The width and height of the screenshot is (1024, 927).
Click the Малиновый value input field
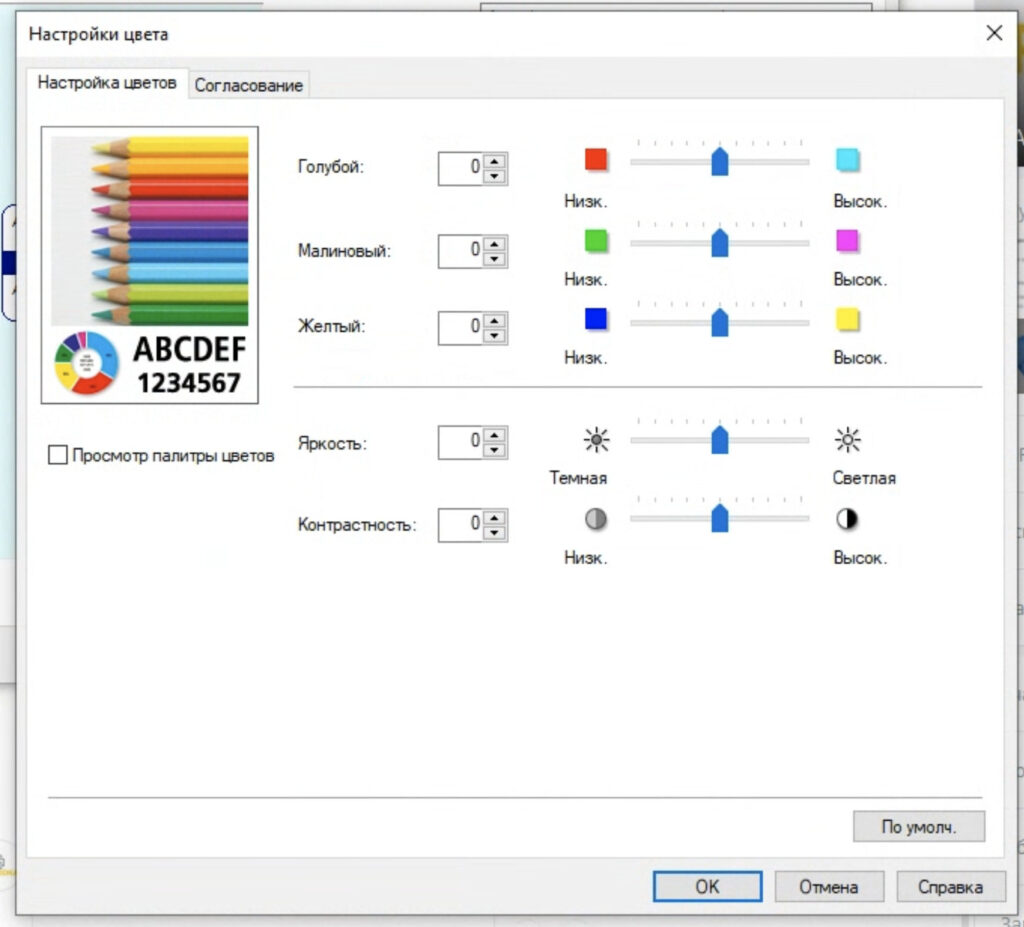pos(461,252)
